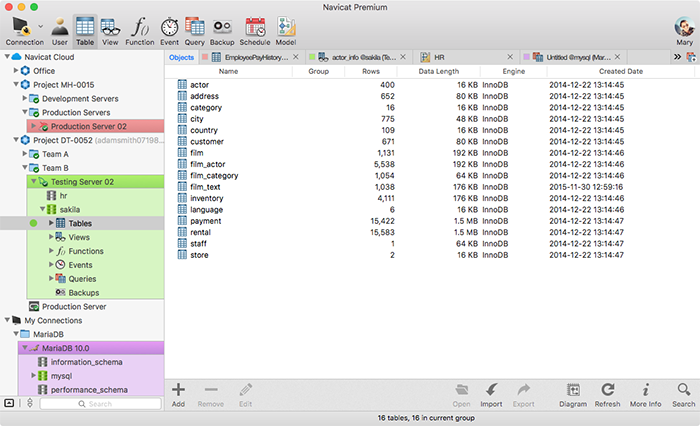Click the Open folder icon
This screenshot has height=426, width=700.
(462, 390)
